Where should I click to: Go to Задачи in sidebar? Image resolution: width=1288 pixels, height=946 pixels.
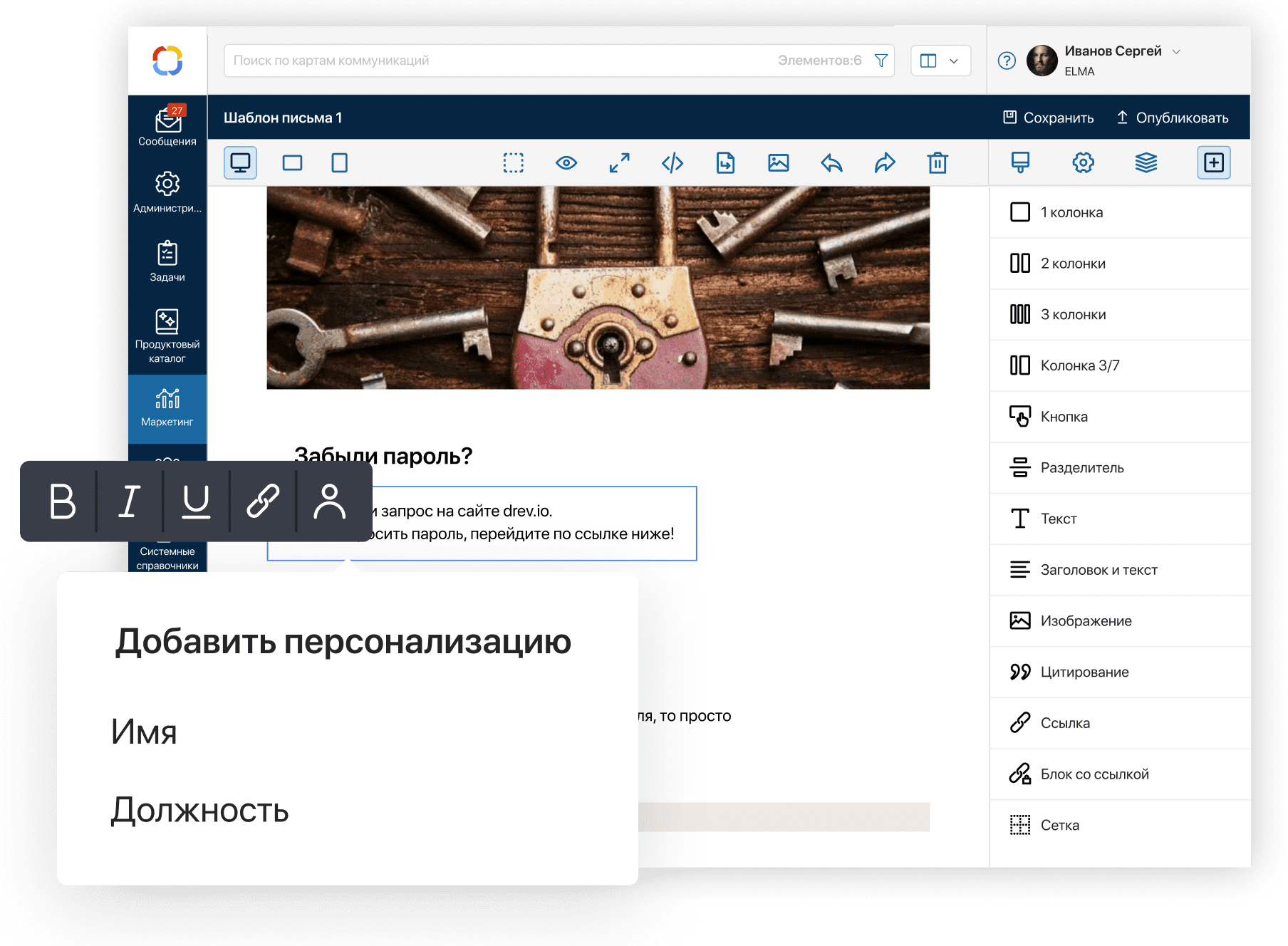[167, 261]
